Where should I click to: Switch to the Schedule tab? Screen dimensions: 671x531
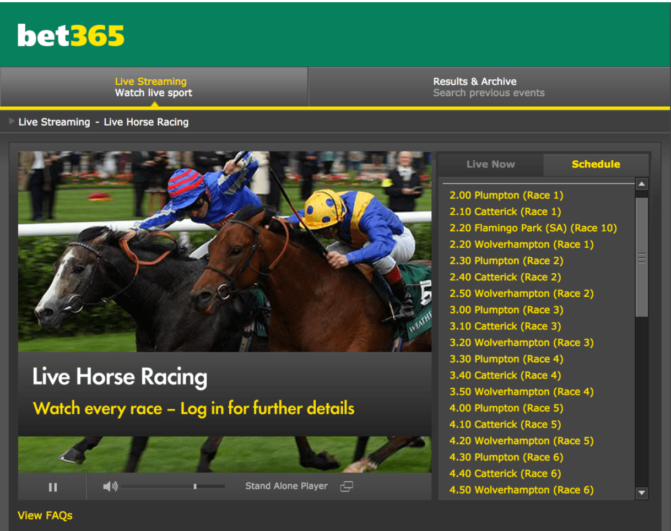(x=596, y=164)
